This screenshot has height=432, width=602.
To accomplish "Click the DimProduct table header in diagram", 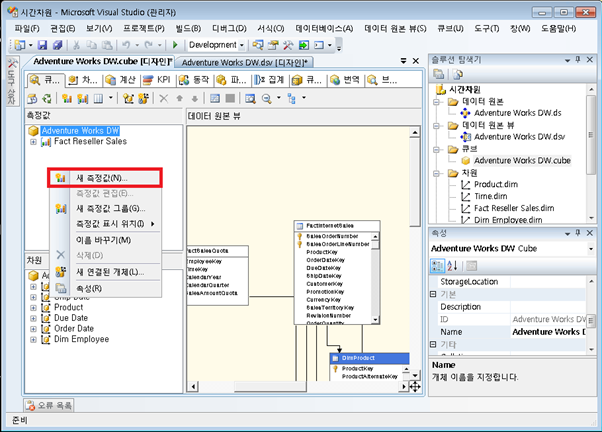I will 369,358.
